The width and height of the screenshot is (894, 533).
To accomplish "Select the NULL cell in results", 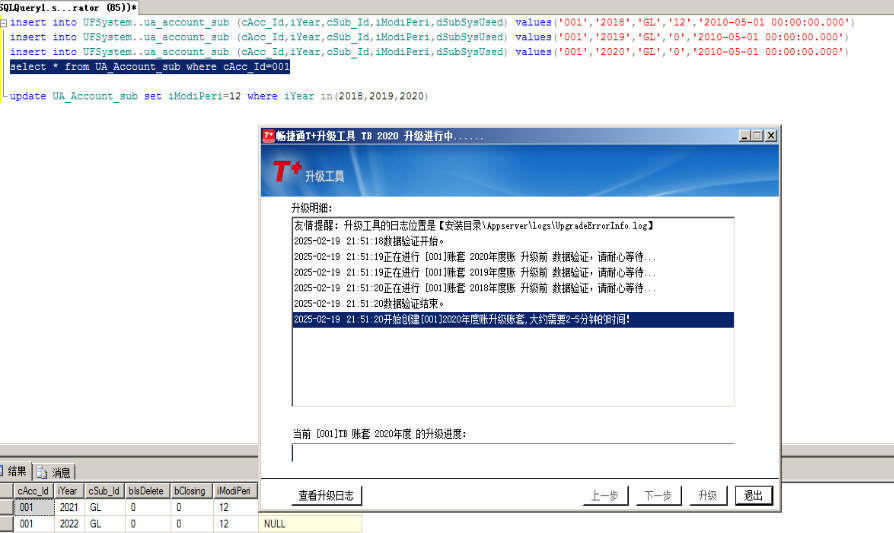I will click(310, 524).
